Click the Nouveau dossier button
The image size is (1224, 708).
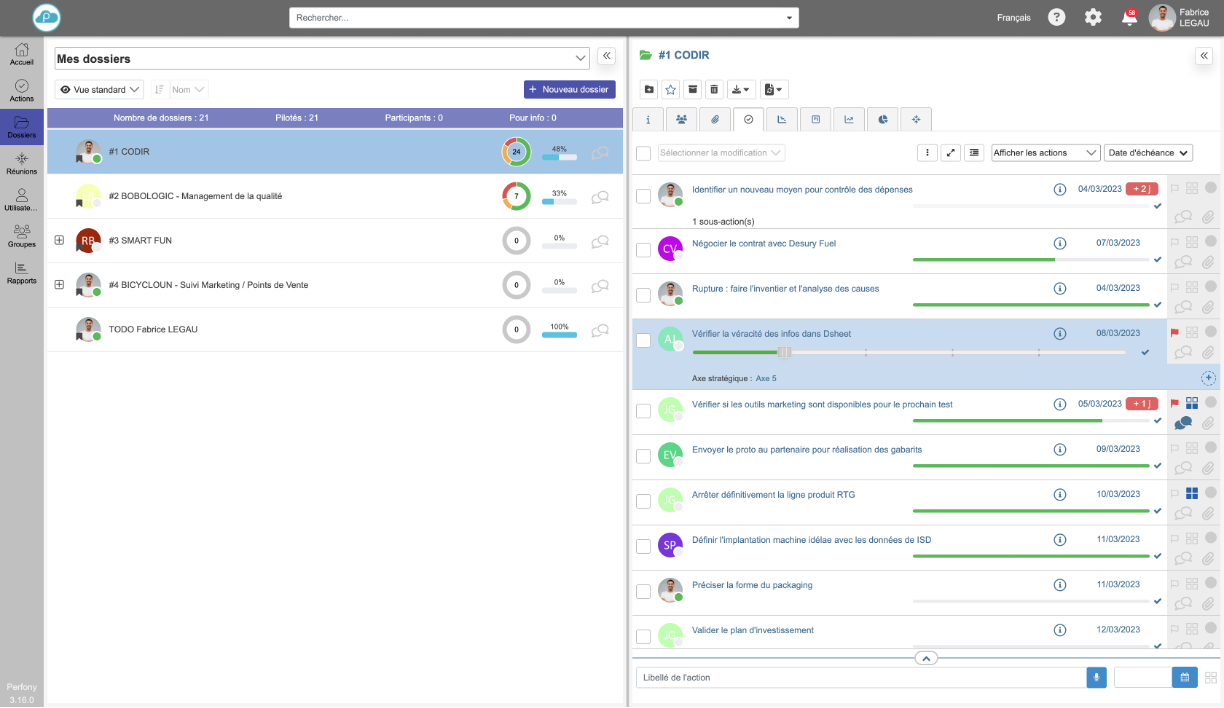[569, 89]
